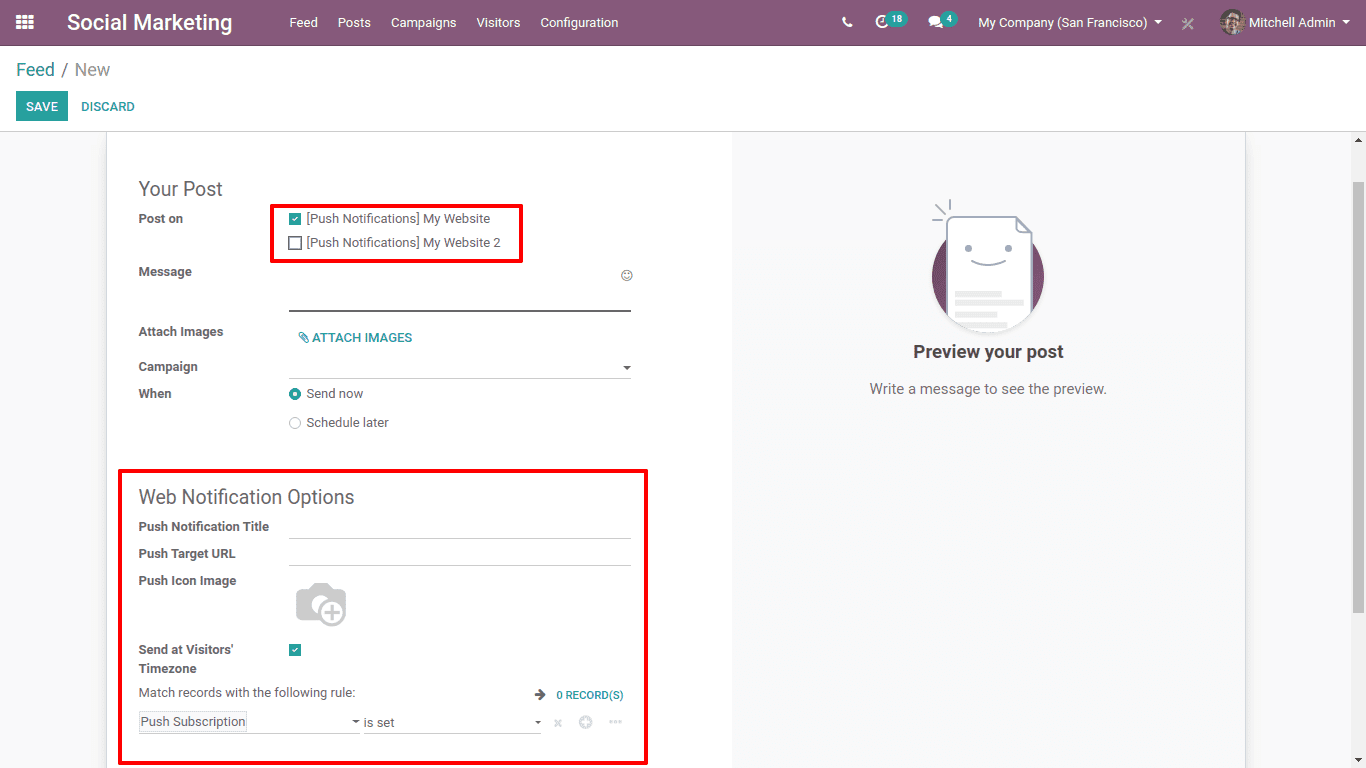Click the page vertical scrollbar

[x=1358, y=398]
